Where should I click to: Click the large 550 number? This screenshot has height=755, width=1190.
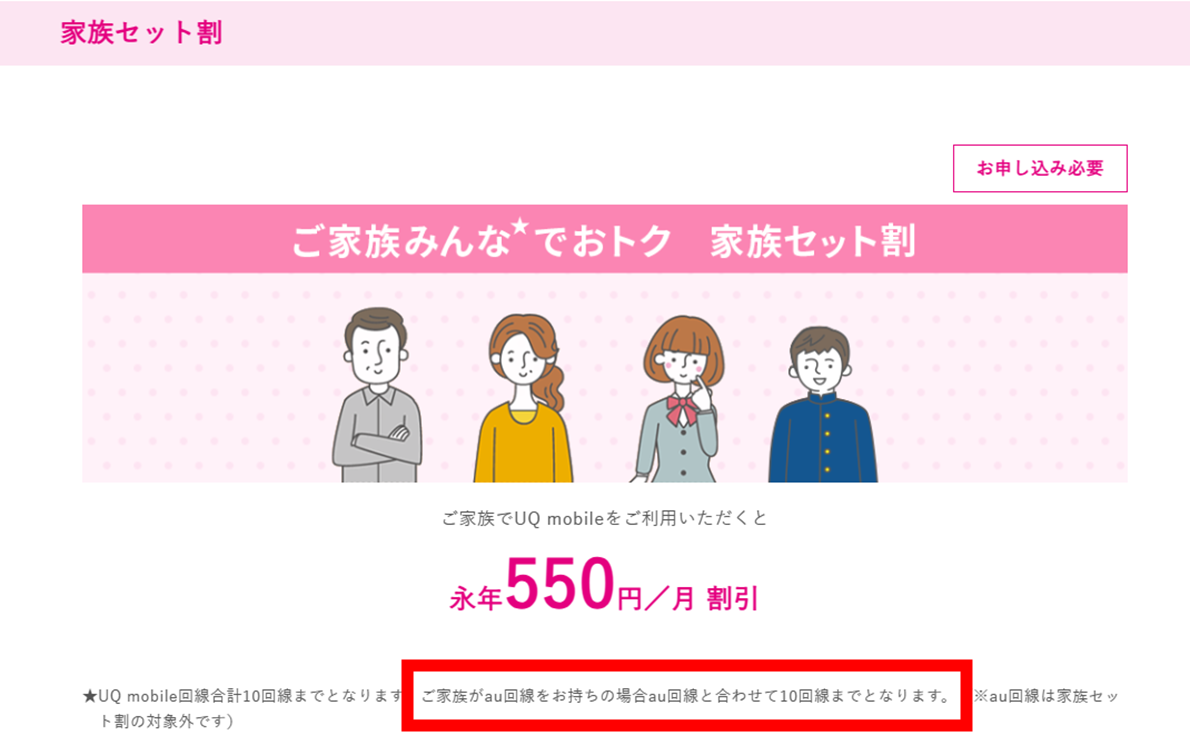559,584
